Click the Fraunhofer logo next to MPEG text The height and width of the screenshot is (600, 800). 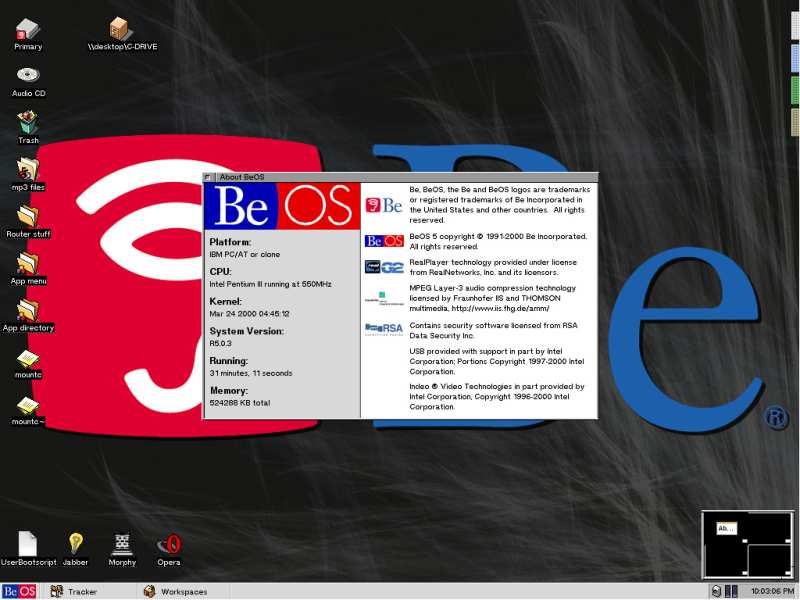click(384, 298)
